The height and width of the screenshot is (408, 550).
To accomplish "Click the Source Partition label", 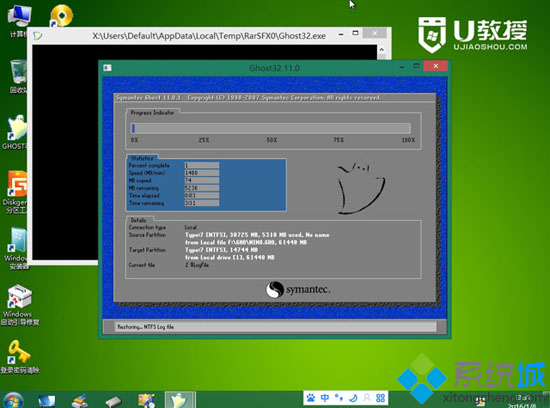I will click(147, 235).
